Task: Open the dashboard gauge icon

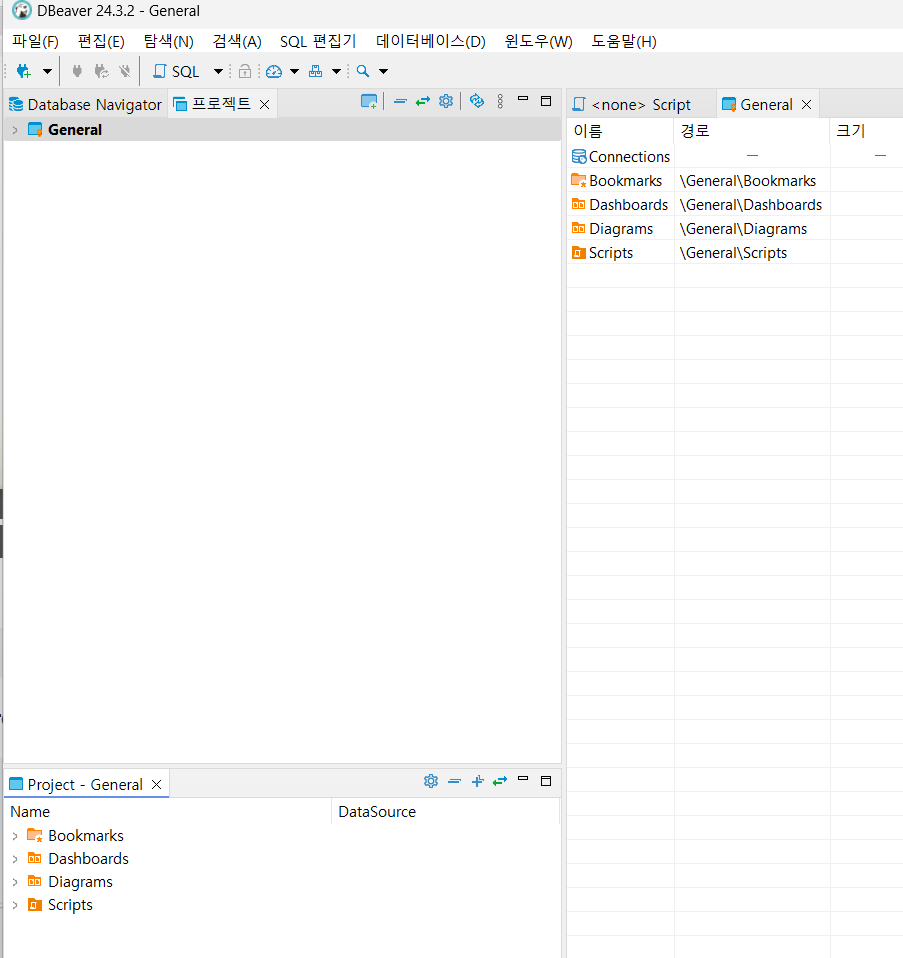Action: point(274,71)
